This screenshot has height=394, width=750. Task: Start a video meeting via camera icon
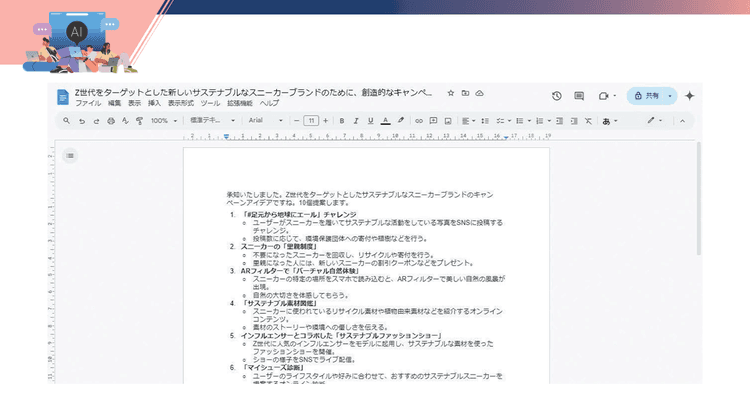(603, 96)
